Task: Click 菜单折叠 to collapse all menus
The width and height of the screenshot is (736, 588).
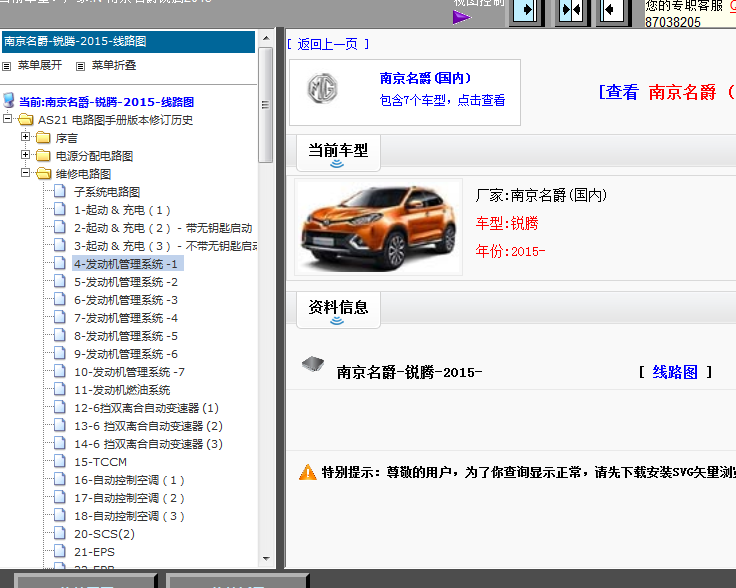Action: [114, 65]
